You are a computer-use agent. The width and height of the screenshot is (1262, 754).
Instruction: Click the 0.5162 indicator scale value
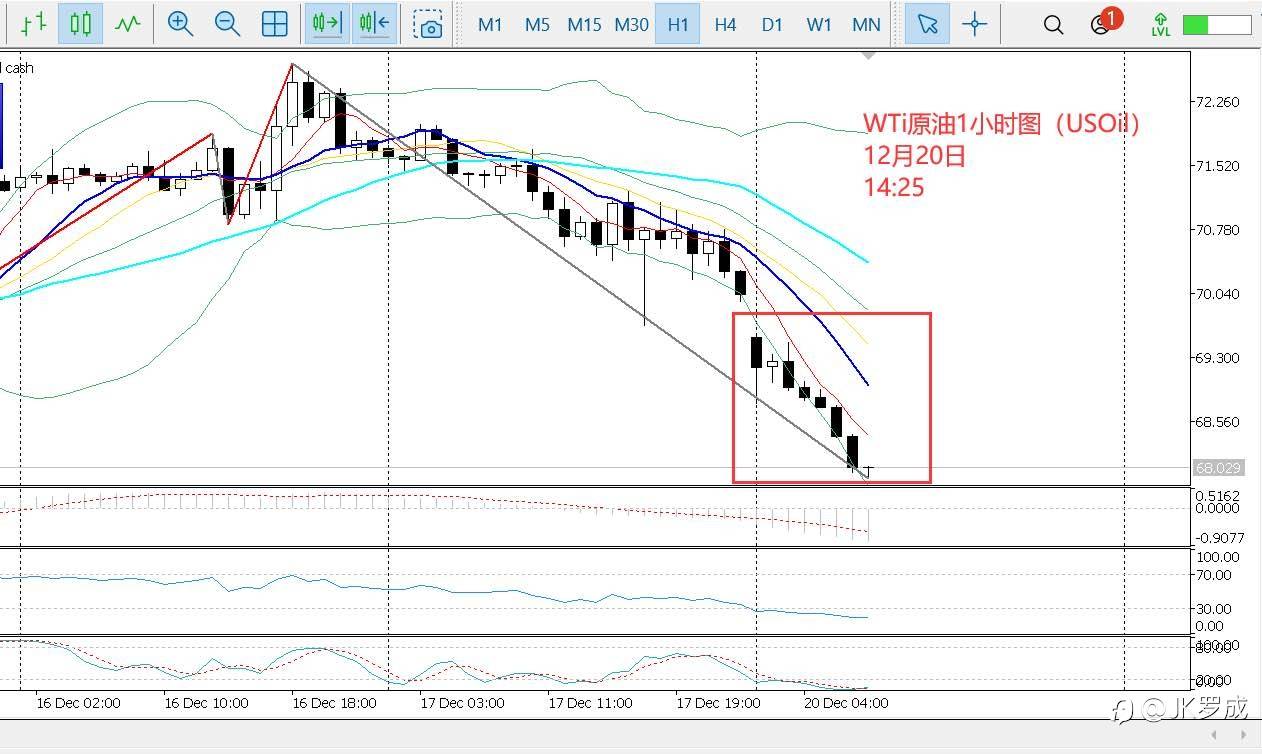coord(1218,496)
